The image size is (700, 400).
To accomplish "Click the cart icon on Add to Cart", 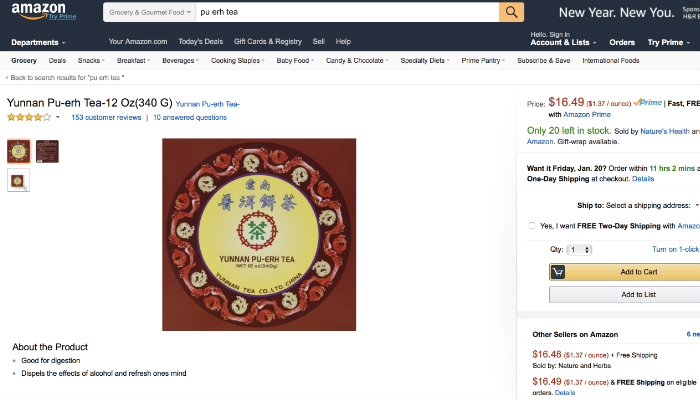I will click(x=560, y=271).
